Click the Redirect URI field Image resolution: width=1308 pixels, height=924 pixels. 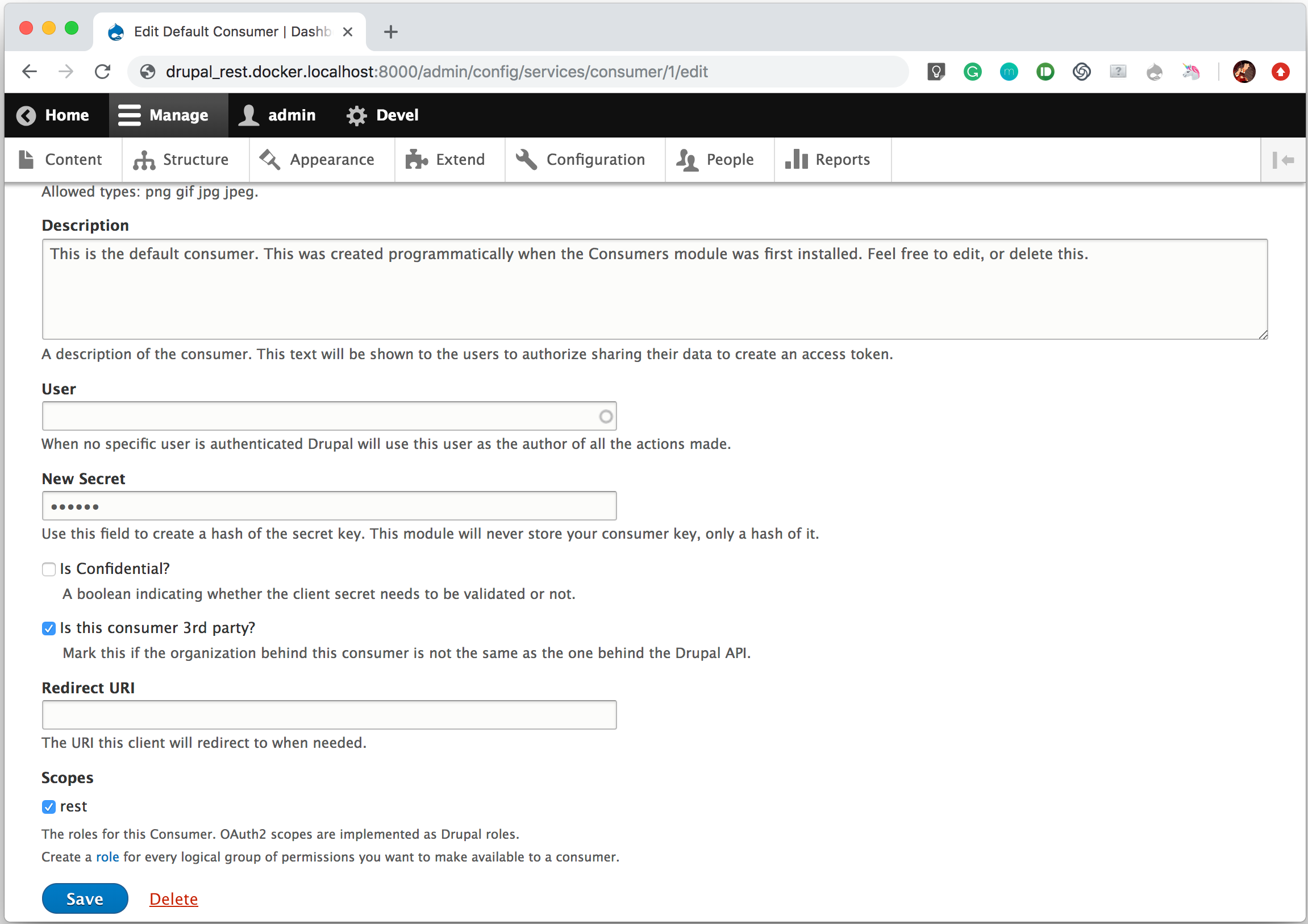pos(330,715)
